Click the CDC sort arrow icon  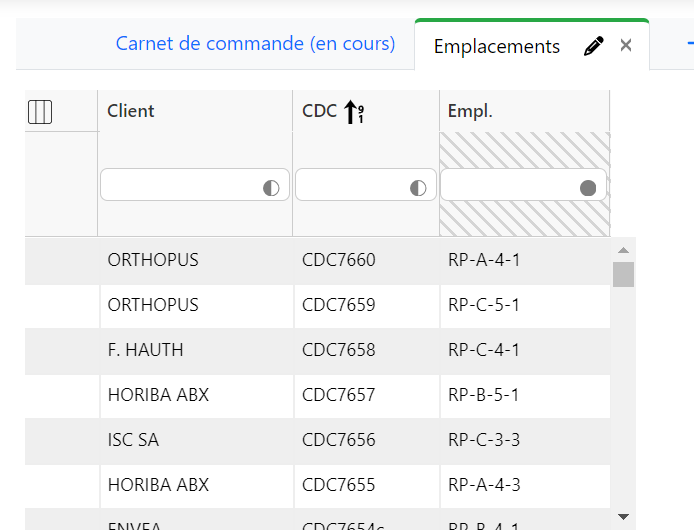coord(353,113)
